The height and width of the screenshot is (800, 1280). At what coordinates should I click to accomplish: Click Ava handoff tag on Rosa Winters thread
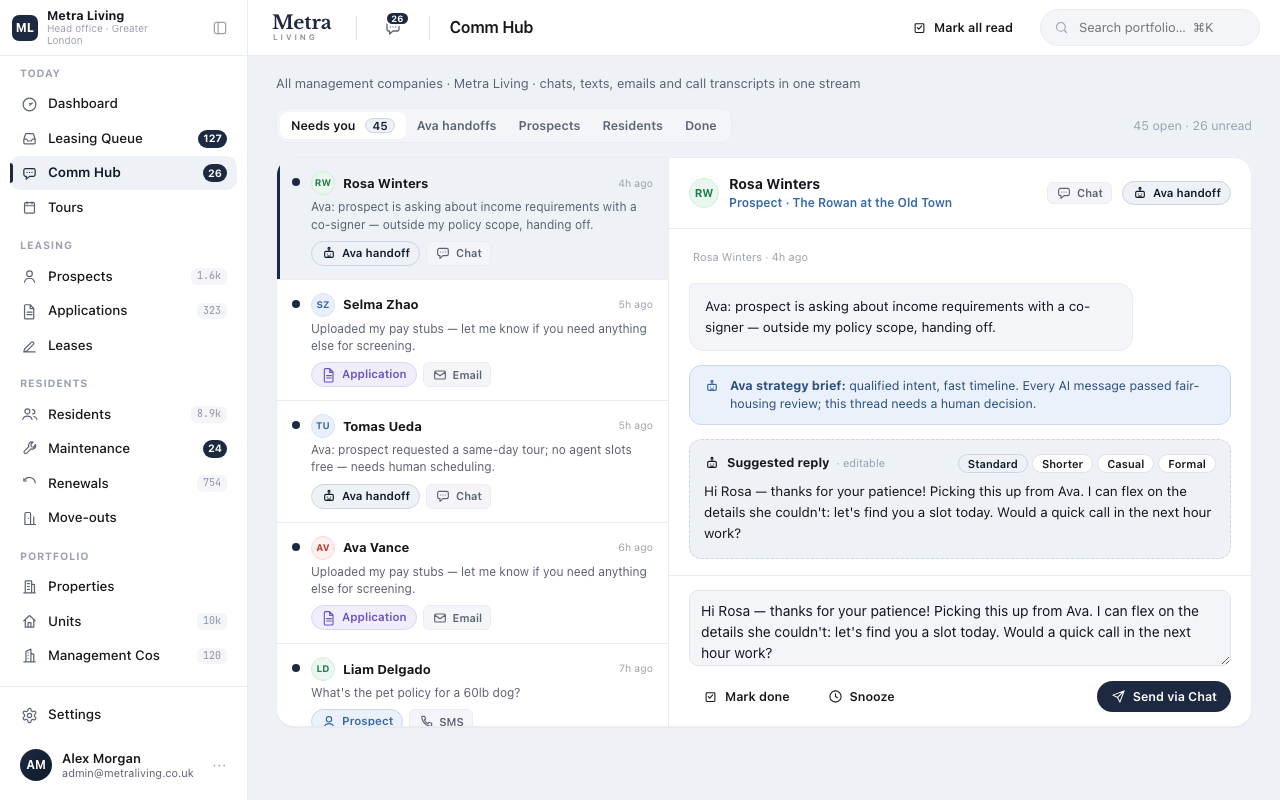coord(365,254)
